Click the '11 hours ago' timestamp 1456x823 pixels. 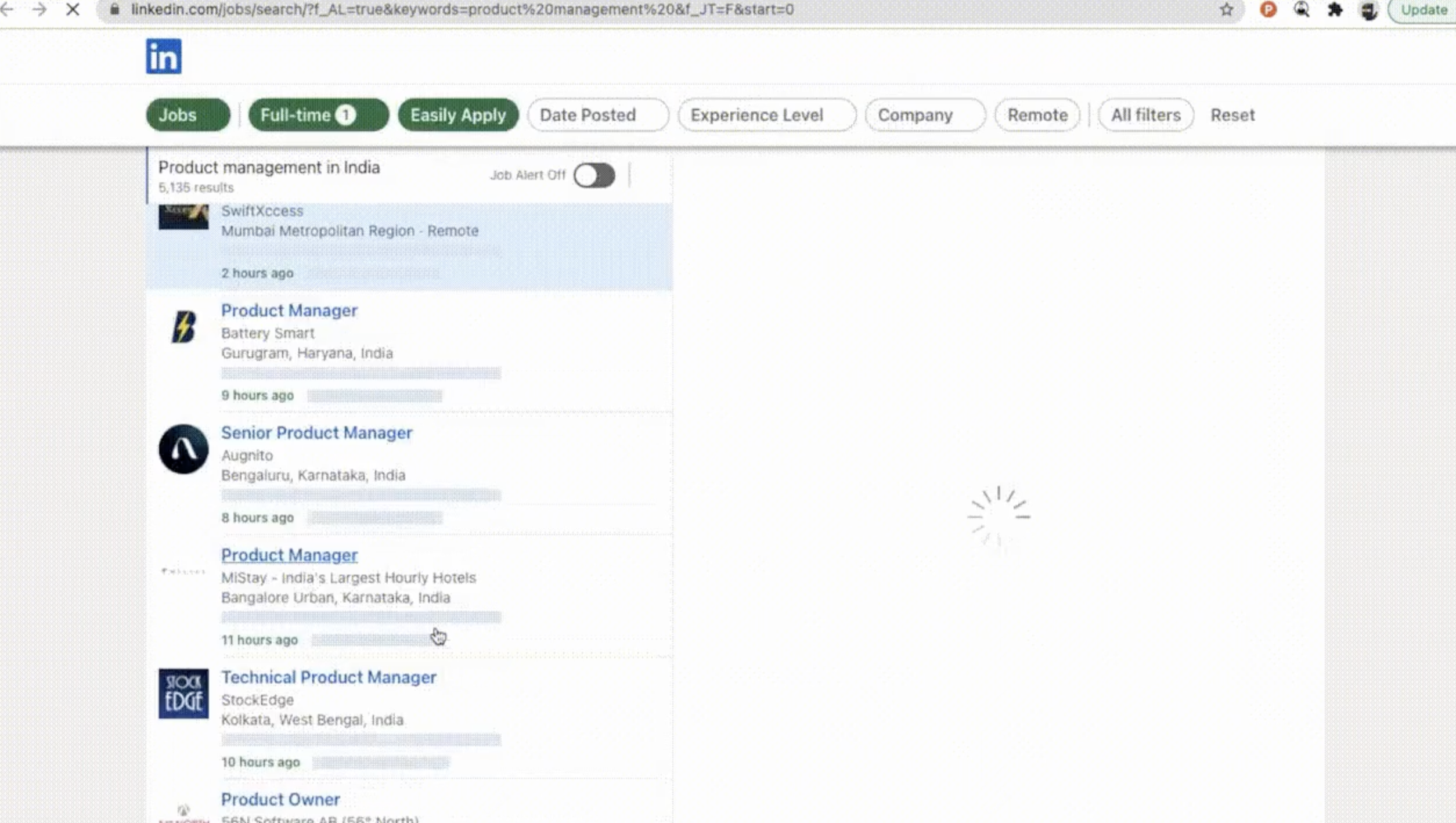pos(260,640)
